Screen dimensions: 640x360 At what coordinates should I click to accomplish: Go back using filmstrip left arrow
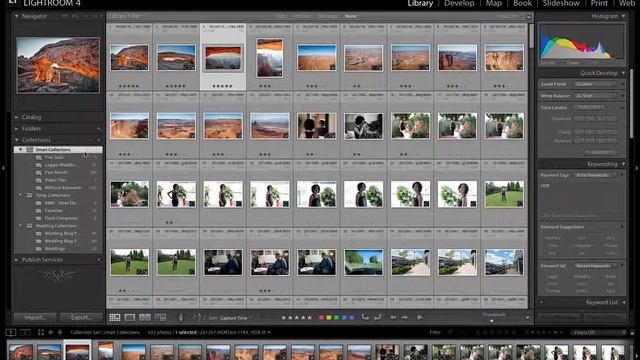51,333
